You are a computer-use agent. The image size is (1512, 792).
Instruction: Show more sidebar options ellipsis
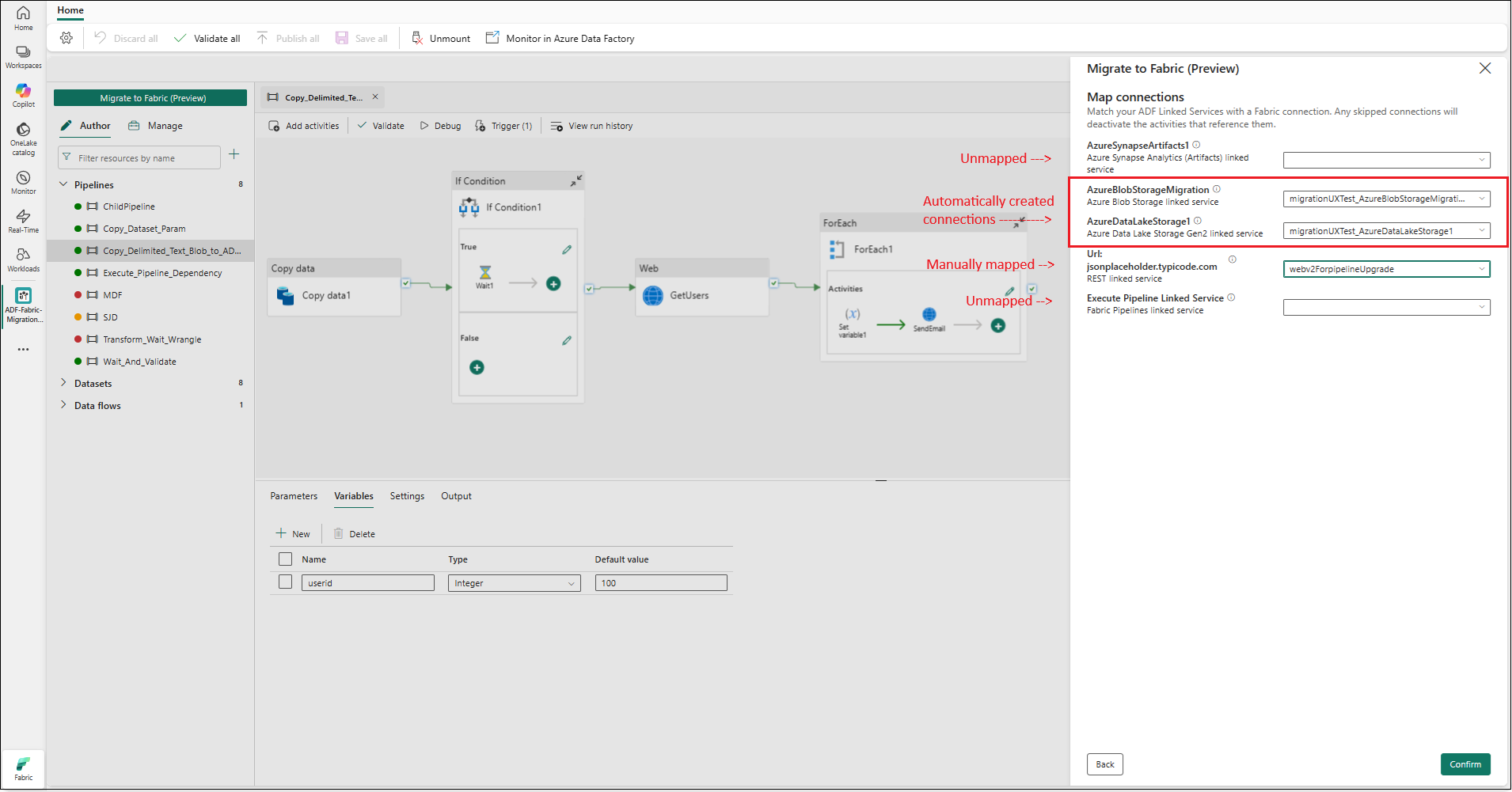[x=23, y=349]
